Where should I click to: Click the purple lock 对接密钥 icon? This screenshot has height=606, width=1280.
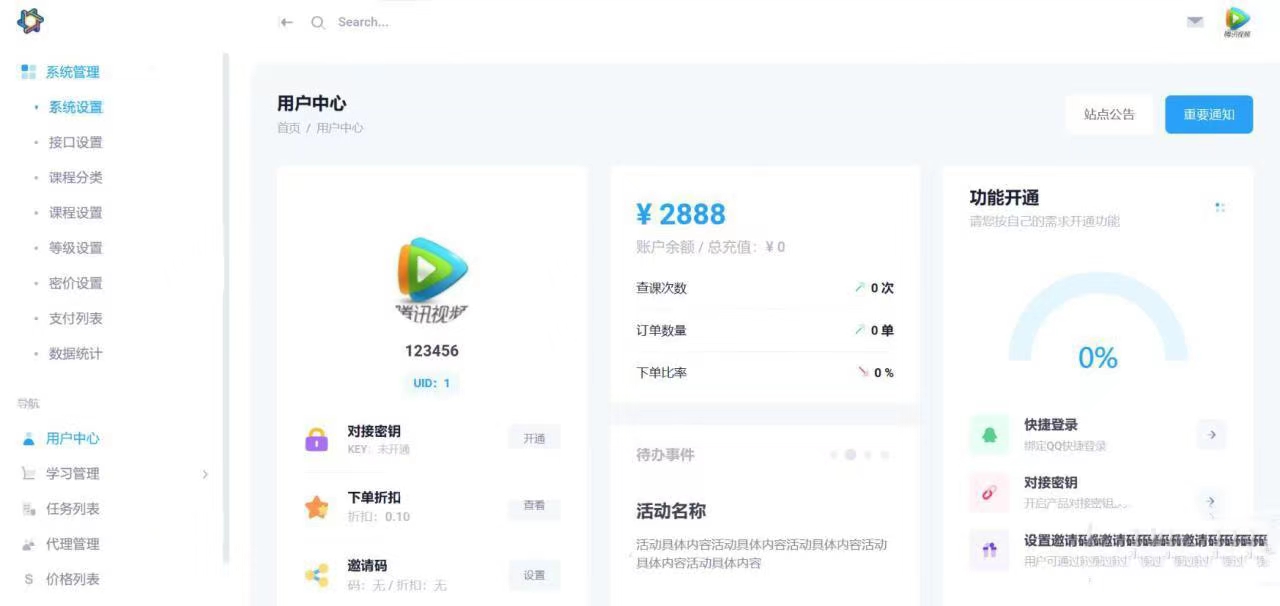(317, 439)
